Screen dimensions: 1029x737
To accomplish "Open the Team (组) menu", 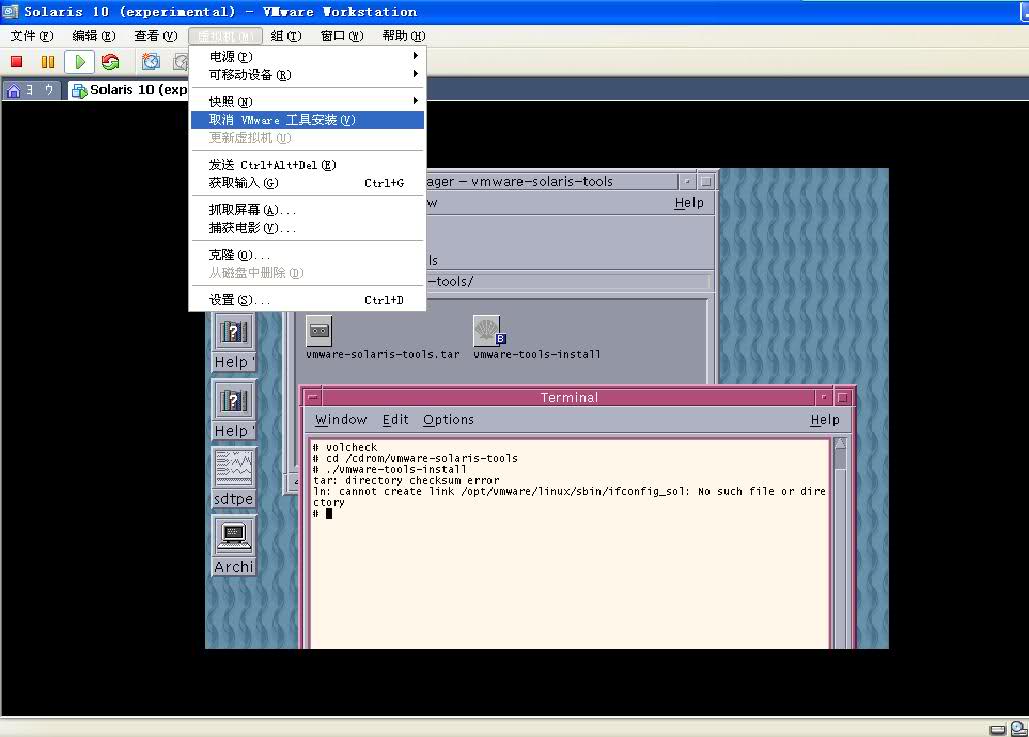I will 285,35.
